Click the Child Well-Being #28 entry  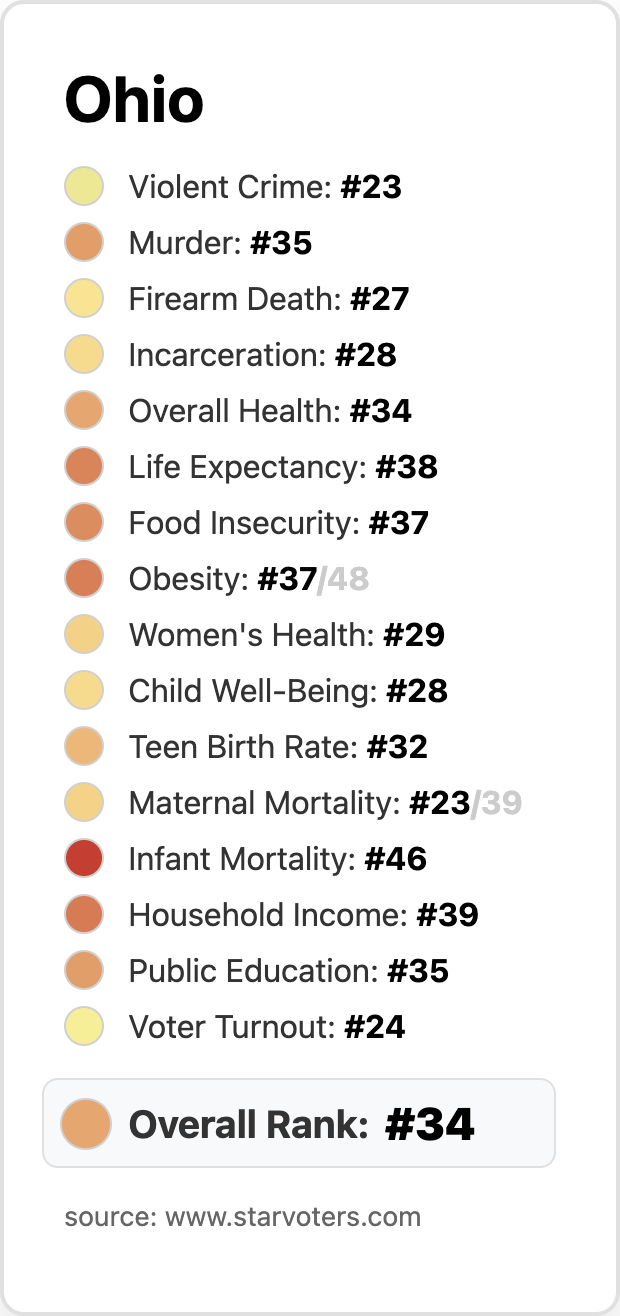coord(288,691)
